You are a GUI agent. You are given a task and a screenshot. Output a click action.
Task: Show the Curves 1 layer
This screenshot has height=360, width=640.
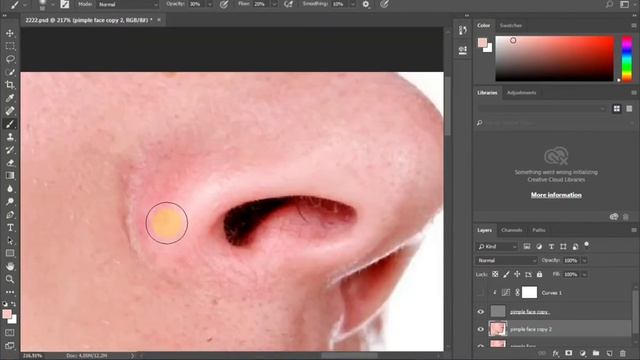(480, 293)
